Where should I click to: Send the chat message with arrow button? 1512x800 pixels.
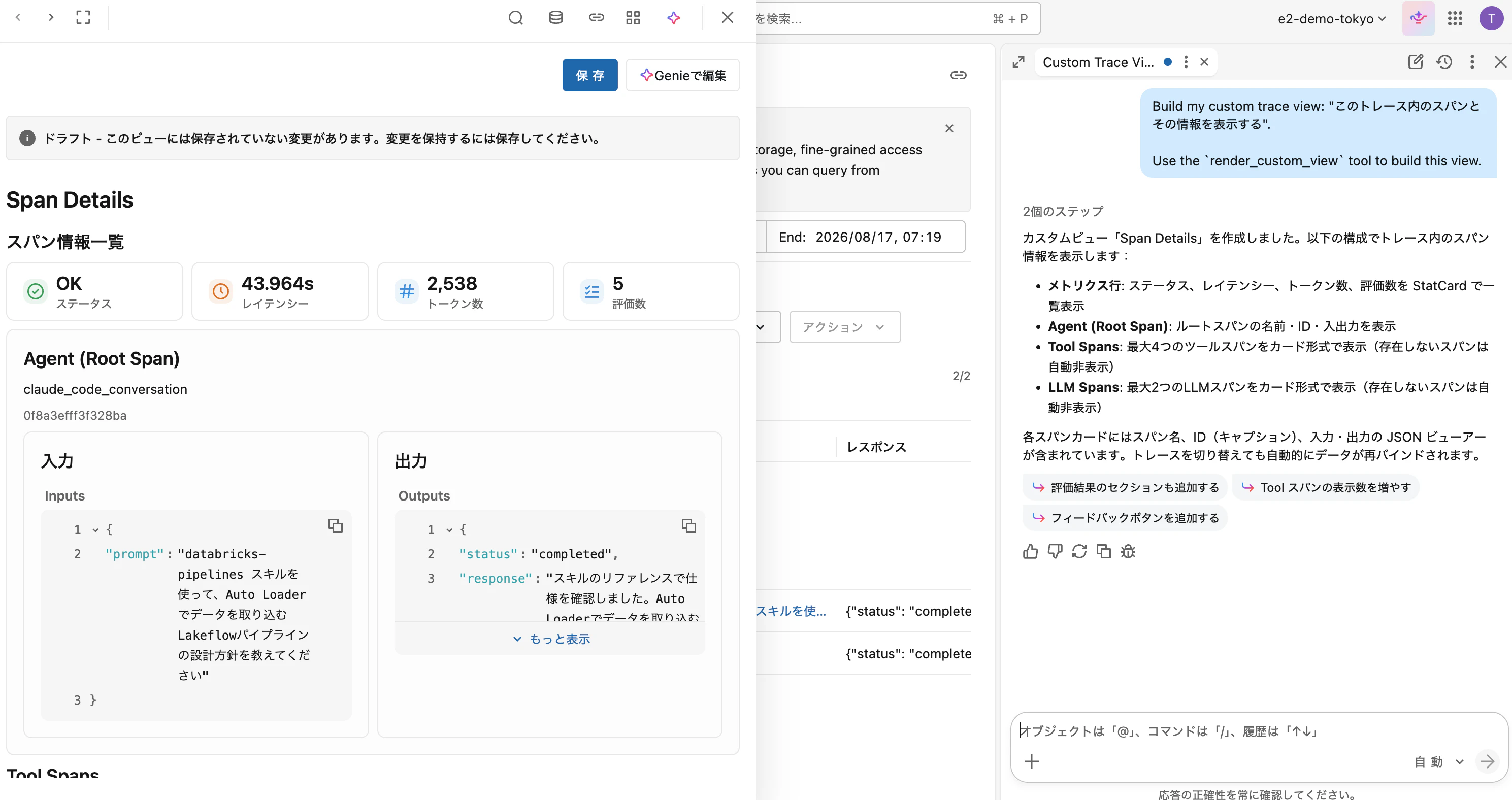pos(1486,762)
